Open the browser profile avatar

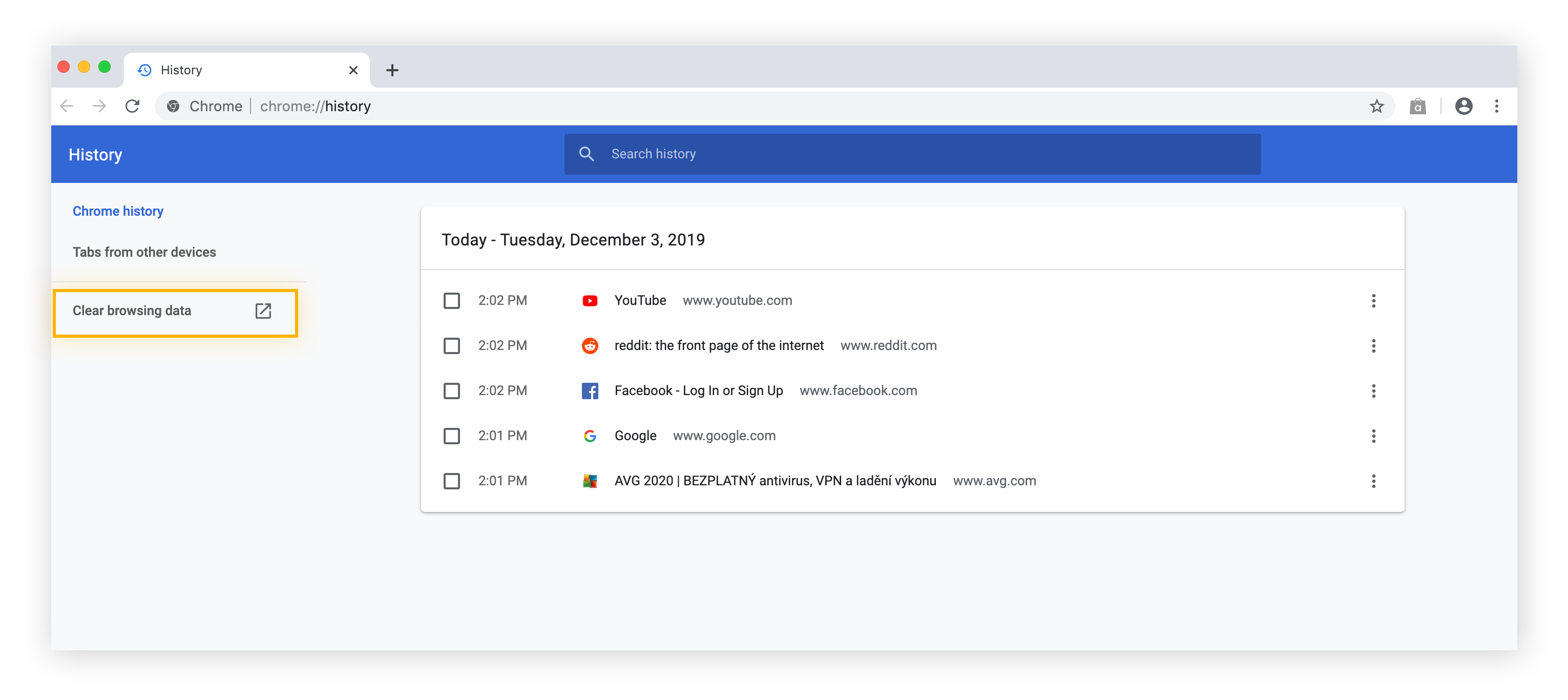tap(1464, 106)
